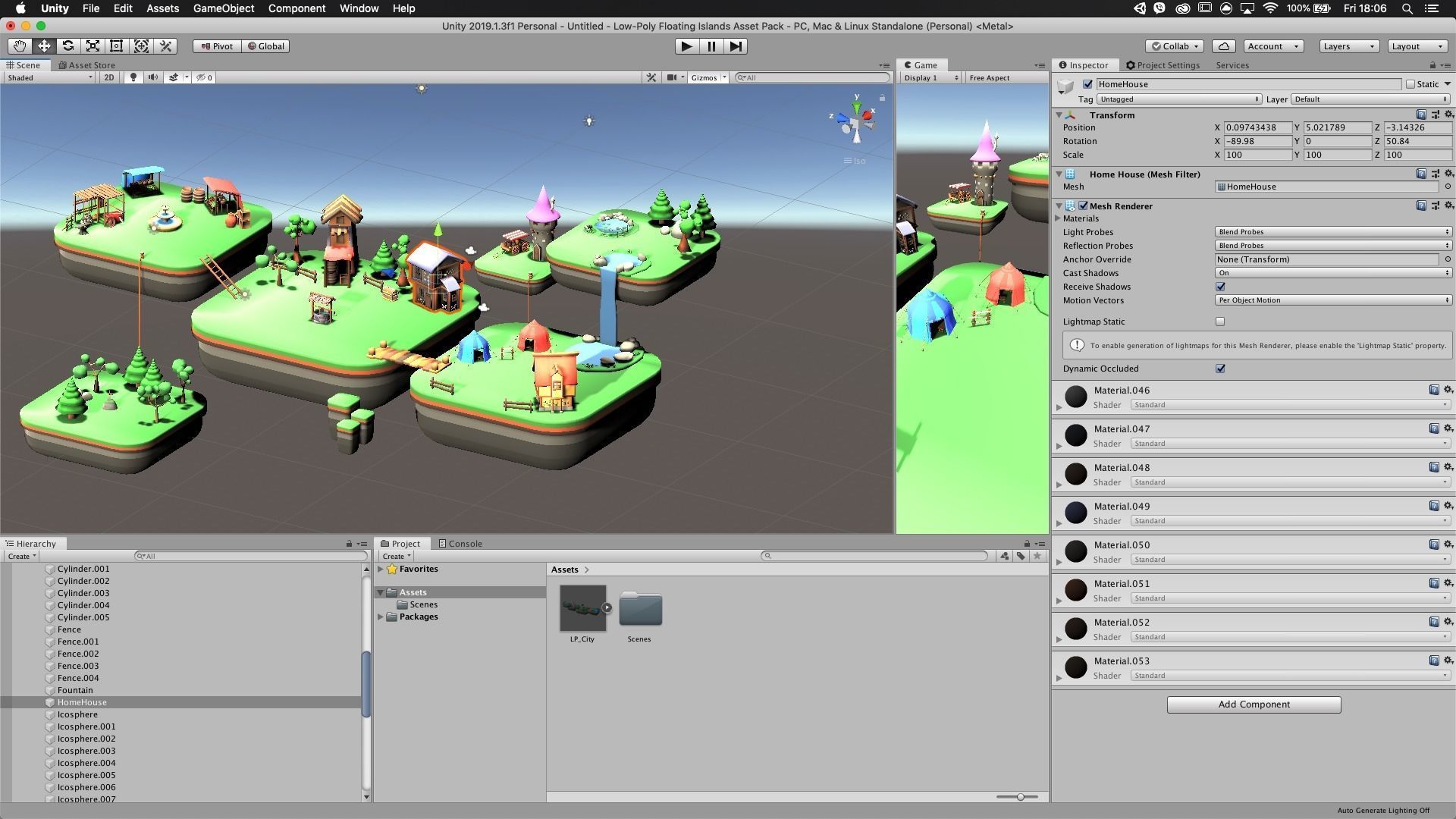Open the Layout button
The image size is (1456, 819).
1417,46
